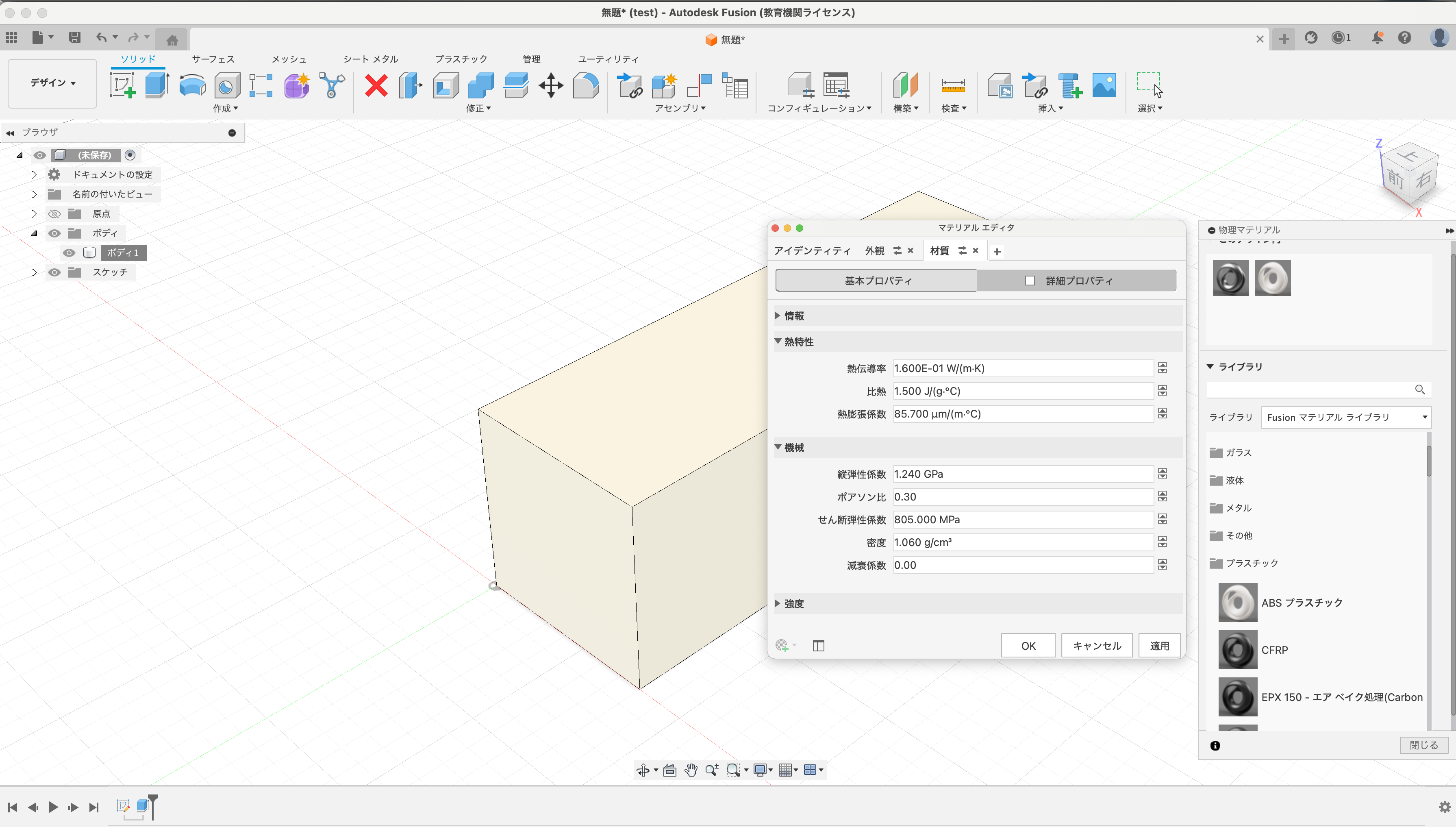Hide ボディ1 using its eye icon
Viewport: 1456px width, 827px height.
tap(69, 253)
